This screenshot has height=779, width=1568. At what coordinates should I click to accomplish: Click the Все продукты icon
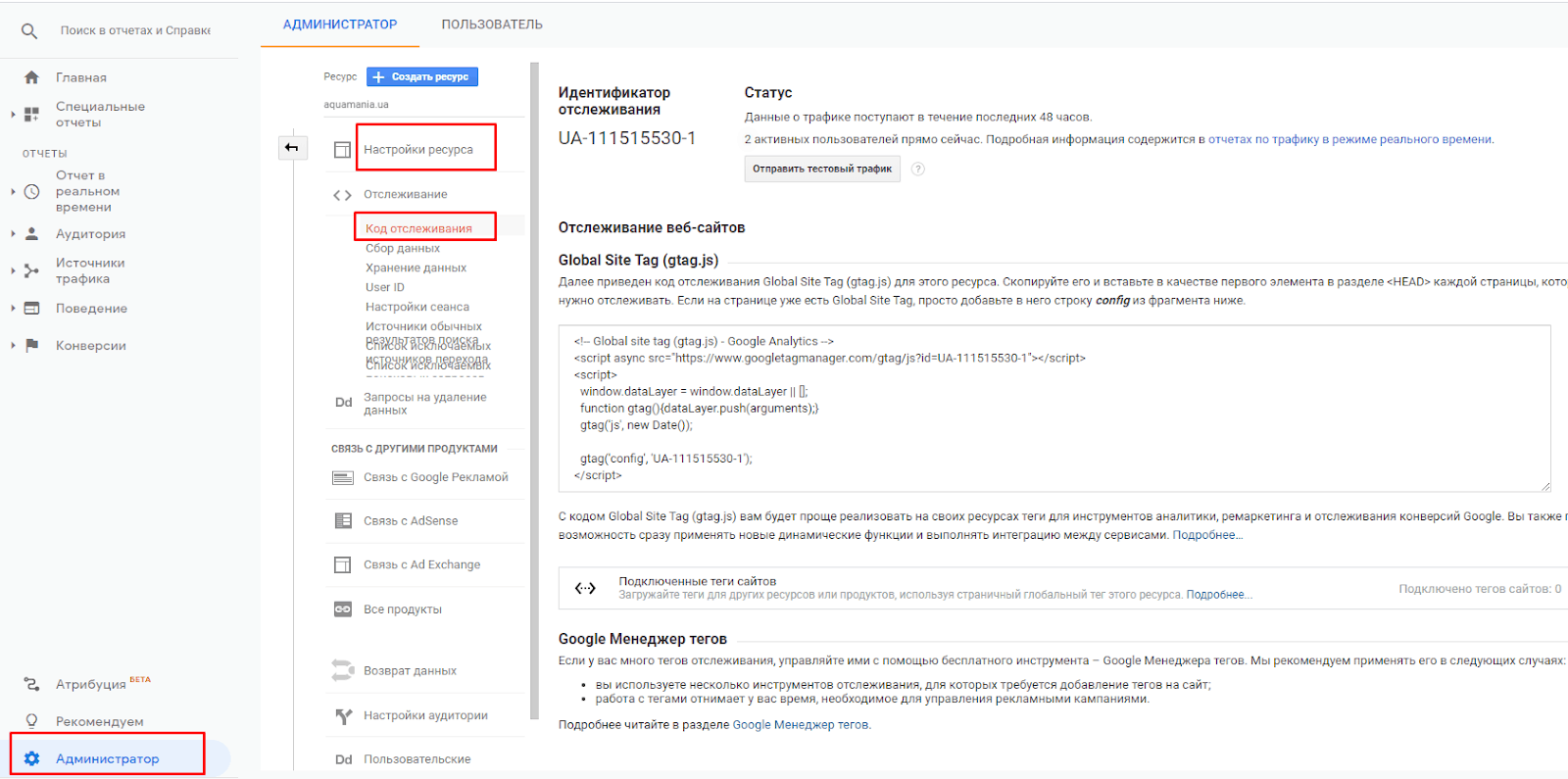[343, 609]
